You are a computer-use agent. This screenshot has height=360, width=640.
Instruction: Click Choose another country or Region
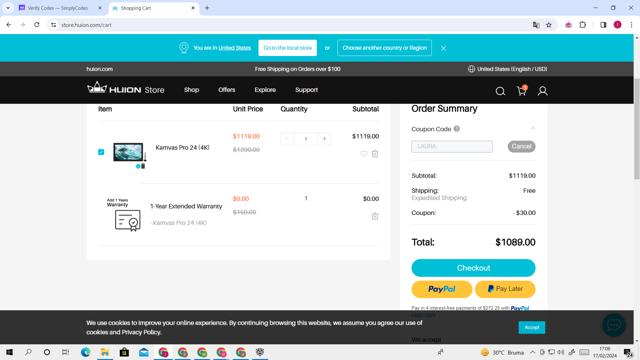(x=384, y=48)
